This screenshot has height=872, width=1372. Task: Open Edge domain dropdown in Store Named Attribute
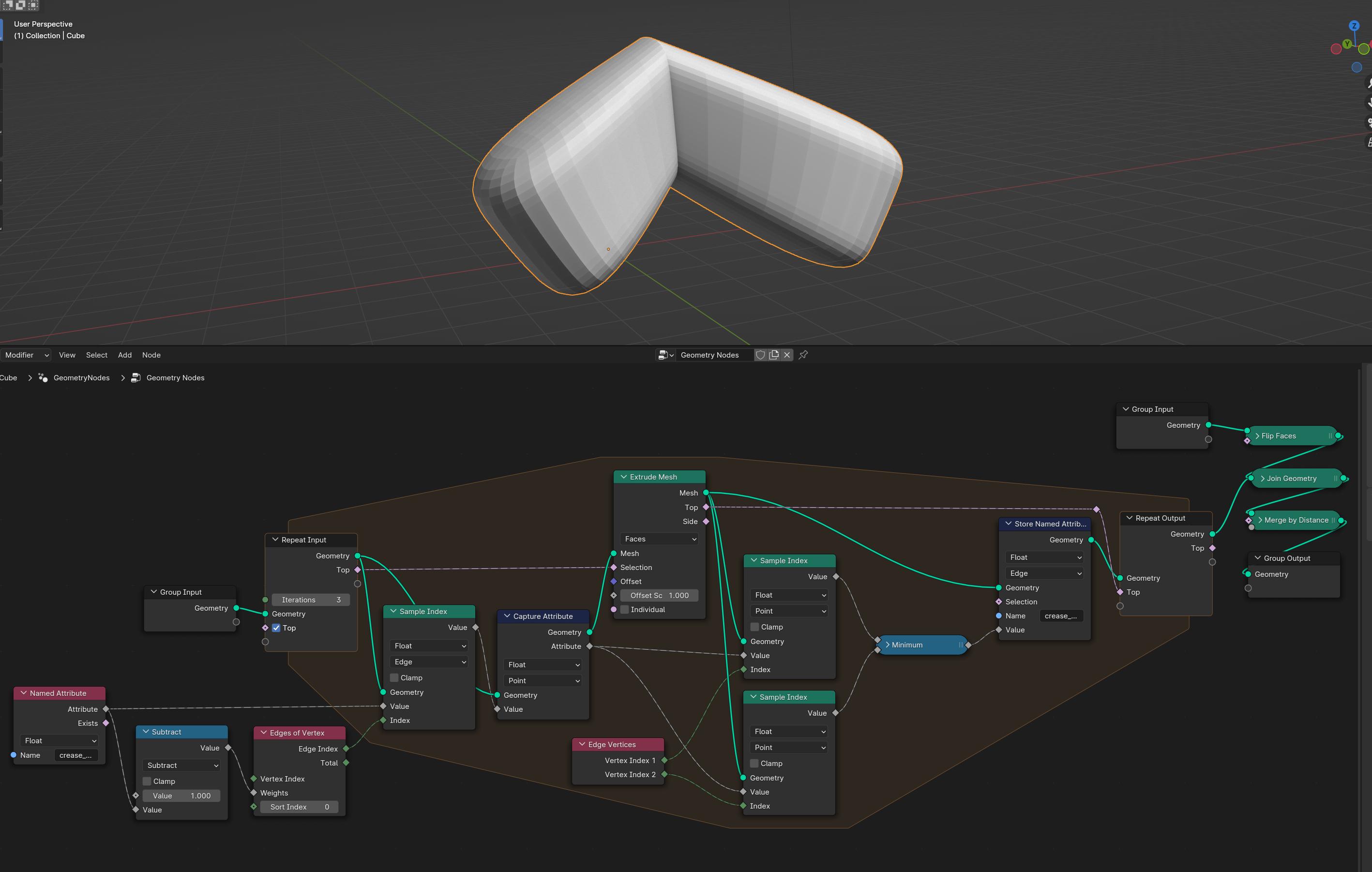click(1044, 573)
